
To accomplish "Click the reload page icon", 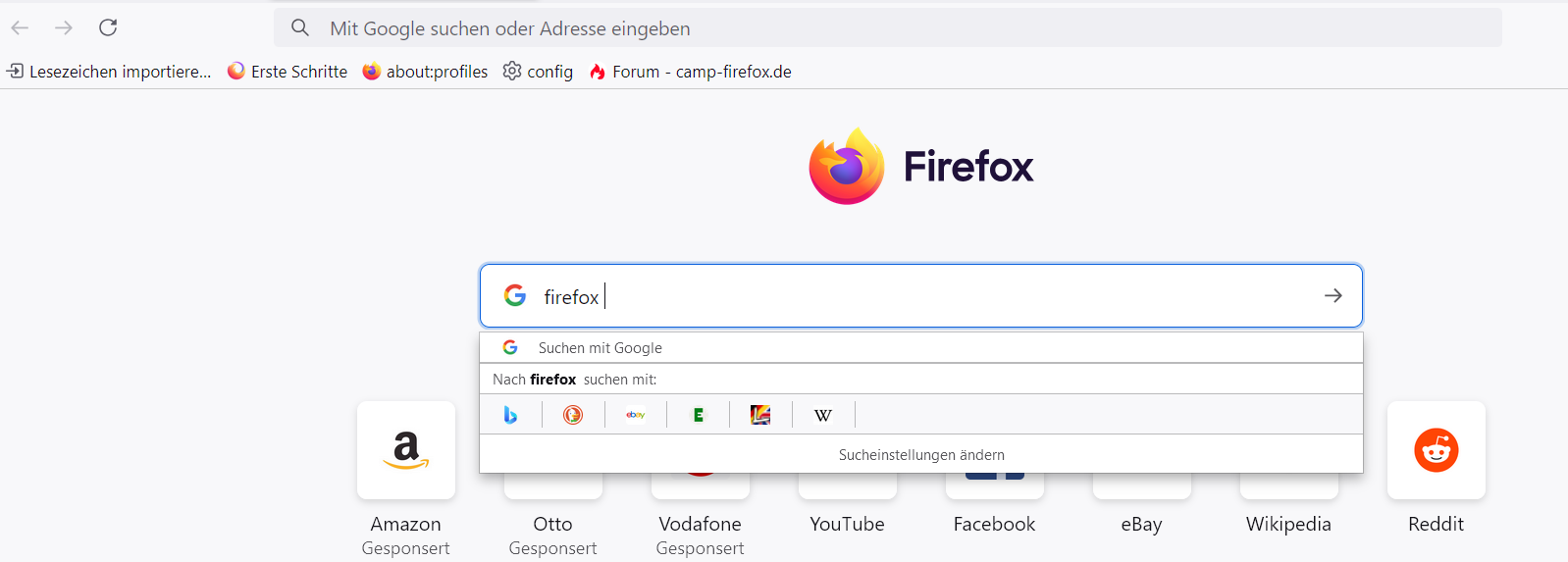I will click(108, 27).
